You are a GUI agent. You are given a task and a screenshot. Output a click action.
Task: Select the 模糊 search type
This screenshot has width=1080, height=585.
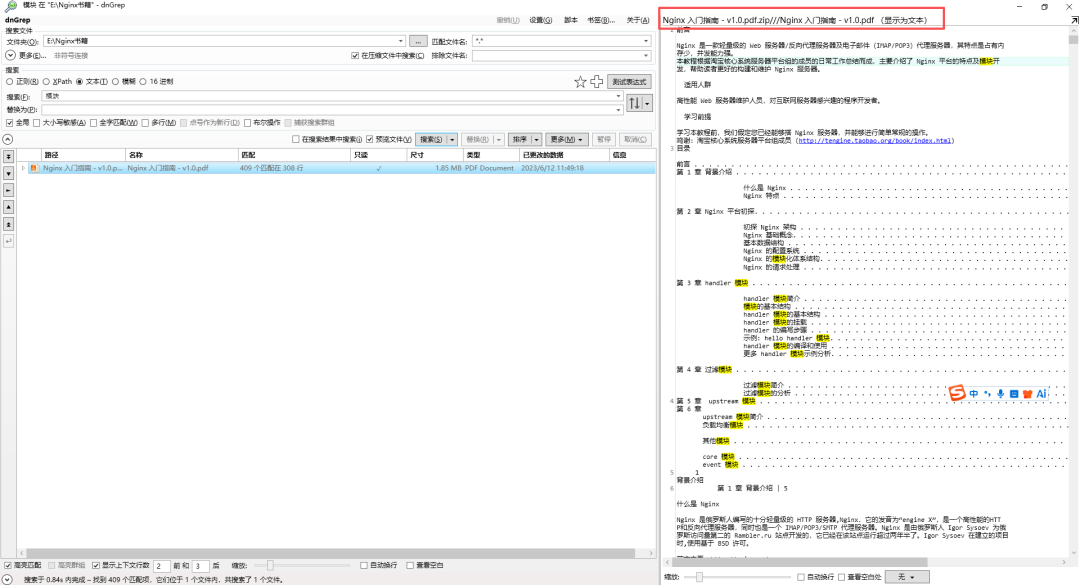point(115,82)
